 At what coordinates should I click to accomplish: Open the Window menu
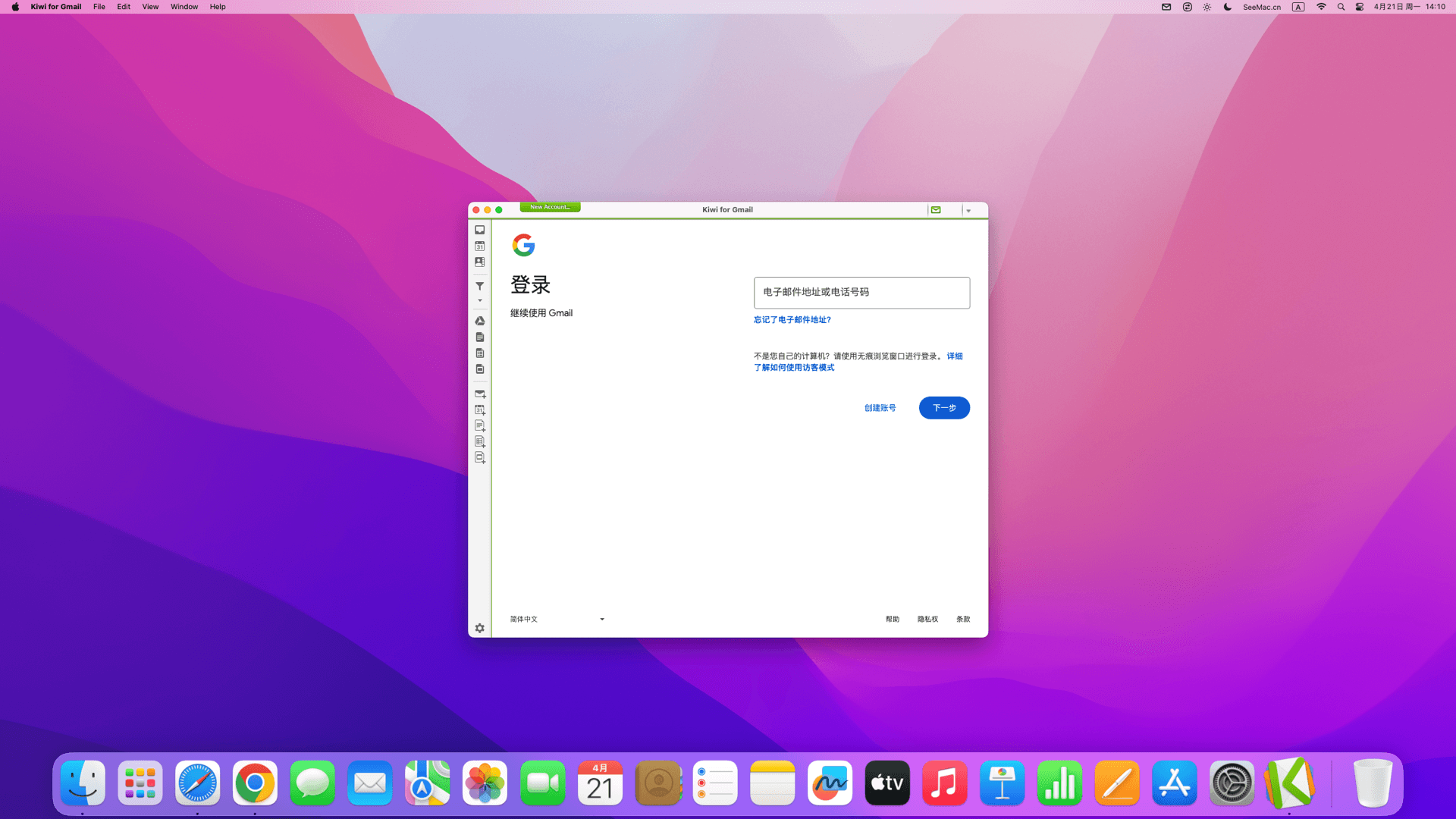coord(184,7)
